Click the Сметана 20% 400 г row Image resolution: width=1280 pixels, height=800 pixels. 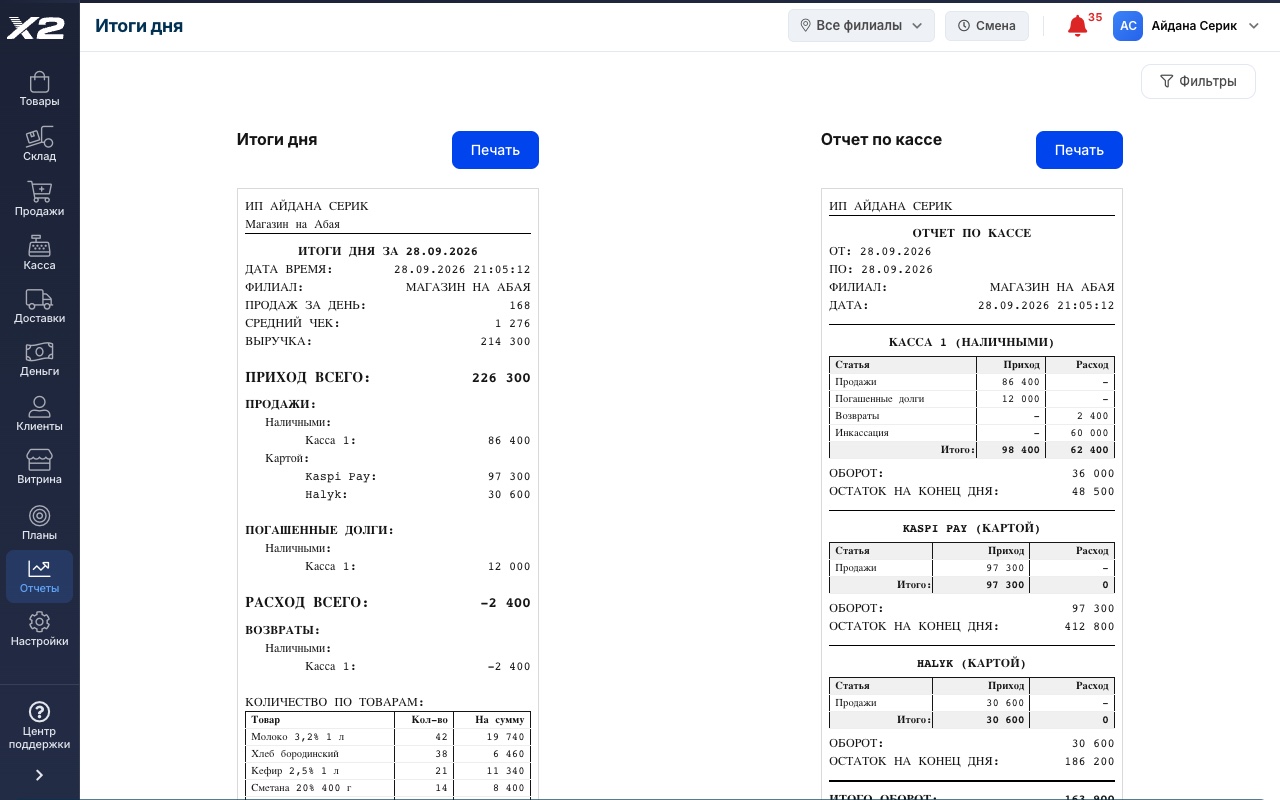point(388,788)
